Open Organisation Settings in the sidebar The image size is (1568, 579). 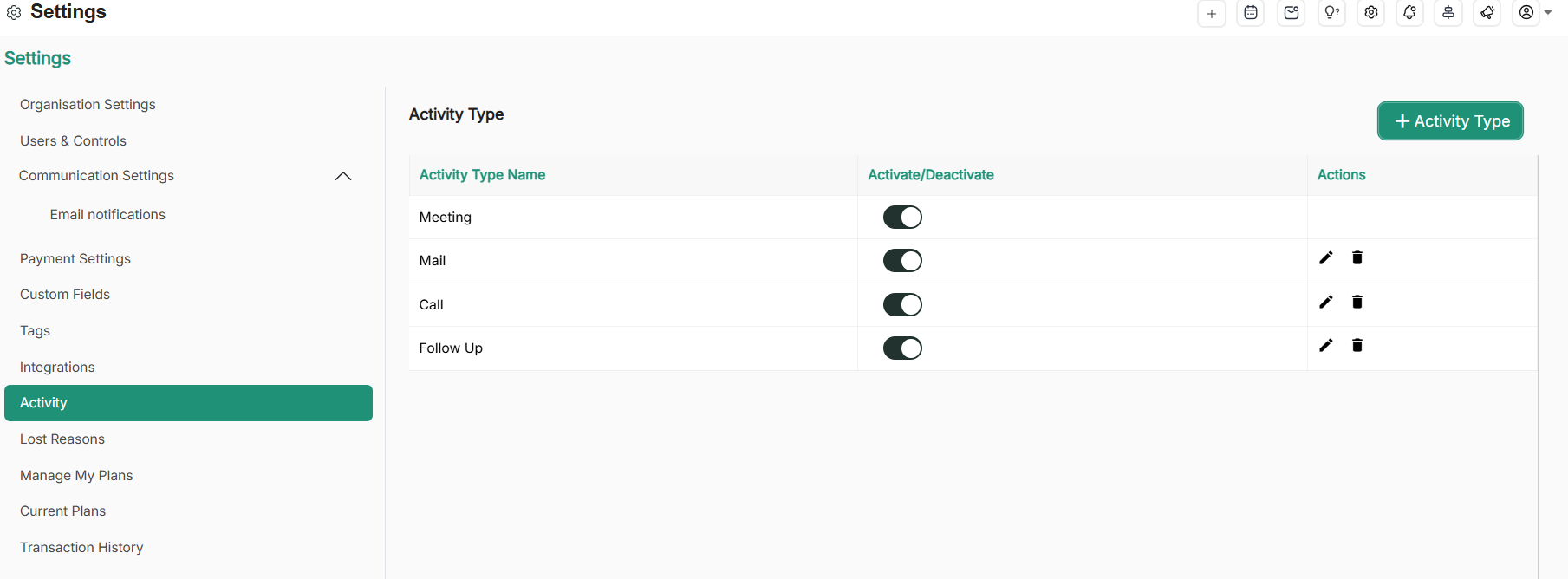(x=88, y=105)
